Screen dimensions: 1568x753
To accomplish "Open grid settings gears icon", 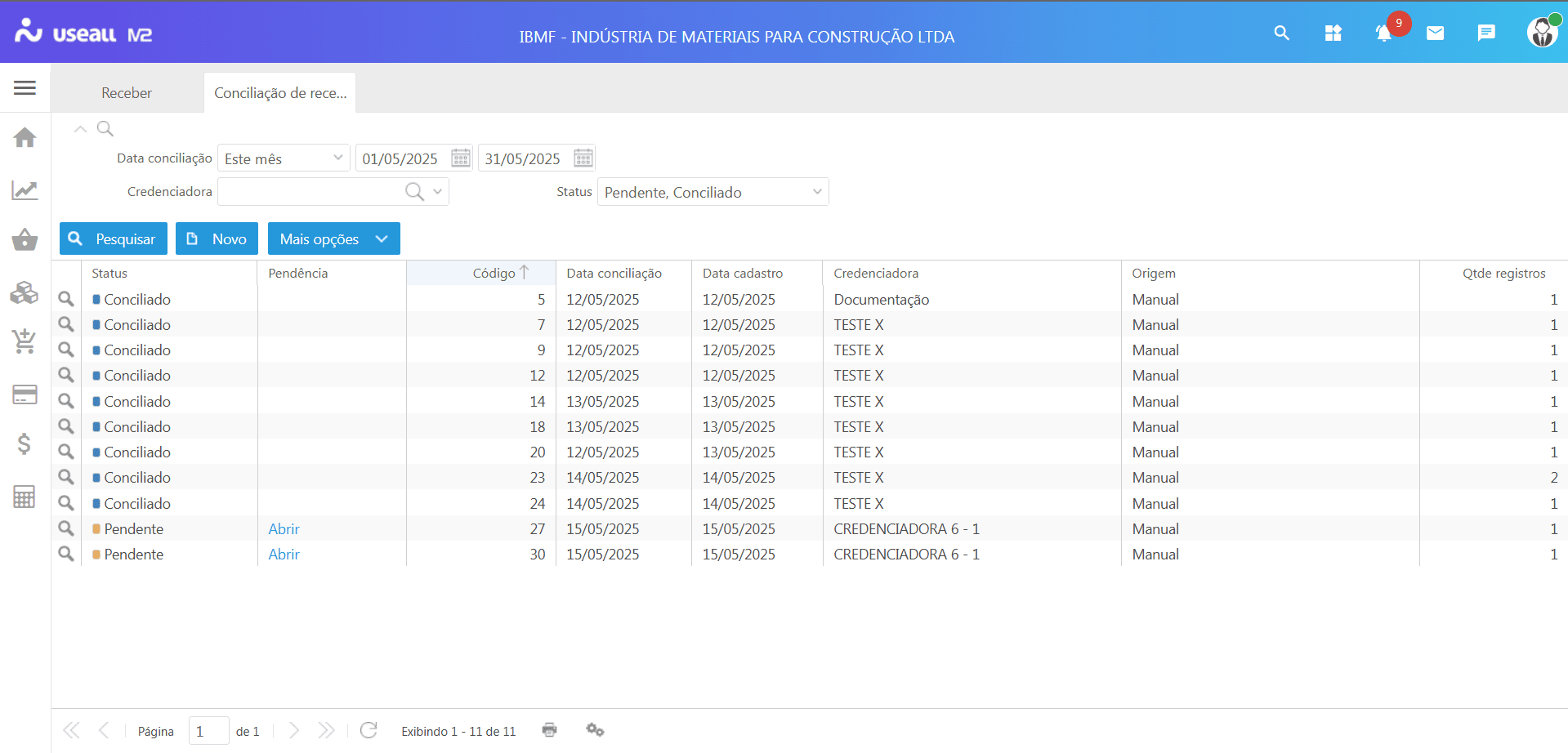I will pos(595,730).
